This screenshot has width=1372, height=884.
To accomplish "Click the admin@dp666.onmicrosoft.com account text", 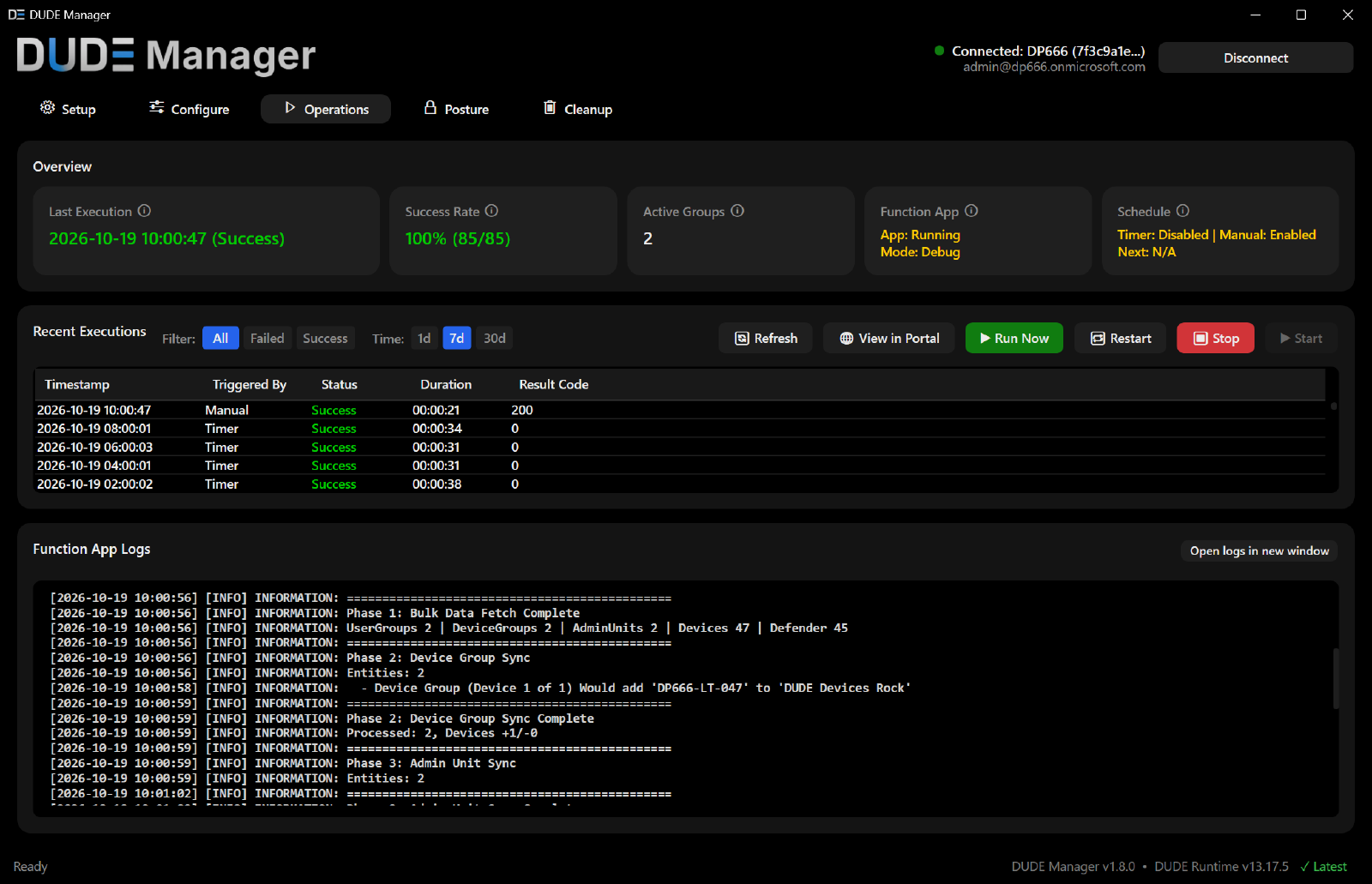I will click(1054, 67).
